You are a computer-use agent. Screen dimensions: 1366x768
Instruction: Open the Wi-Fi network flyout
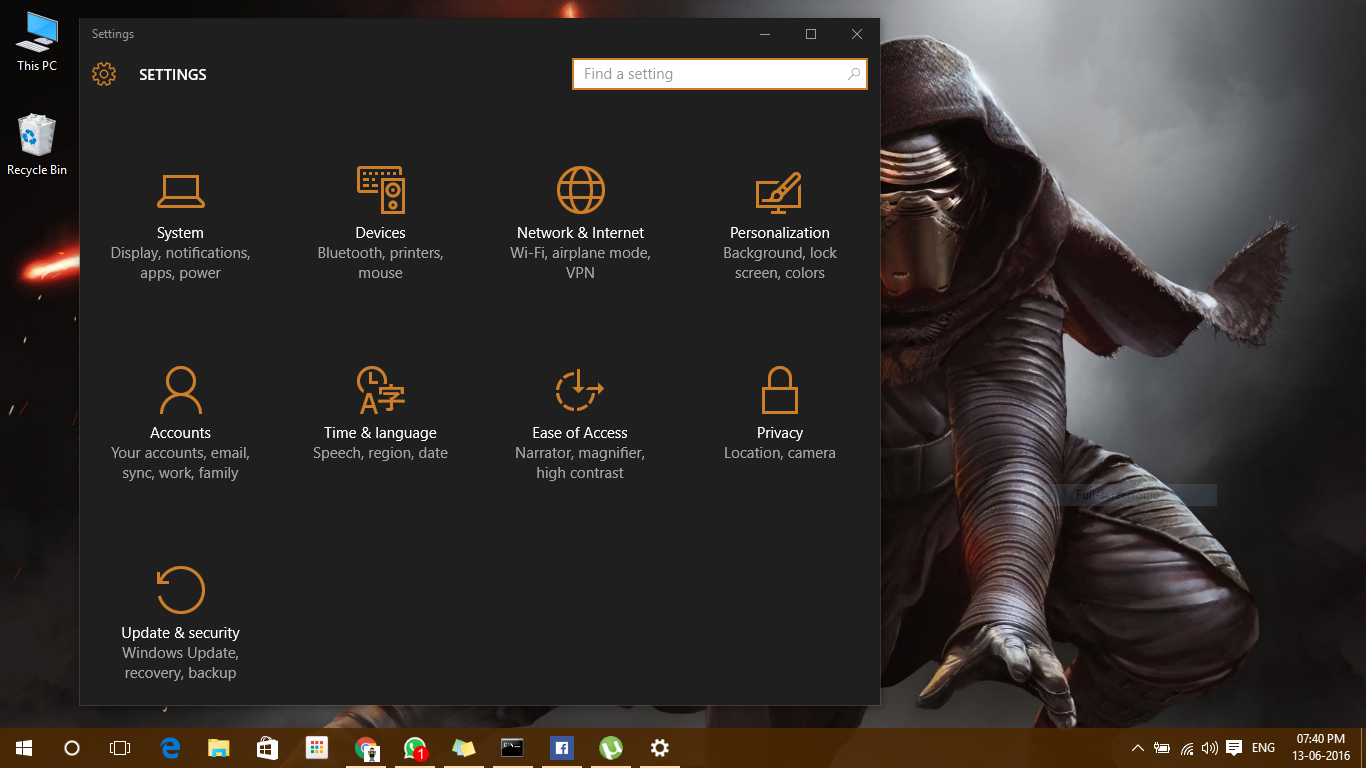pos(1187,748)
